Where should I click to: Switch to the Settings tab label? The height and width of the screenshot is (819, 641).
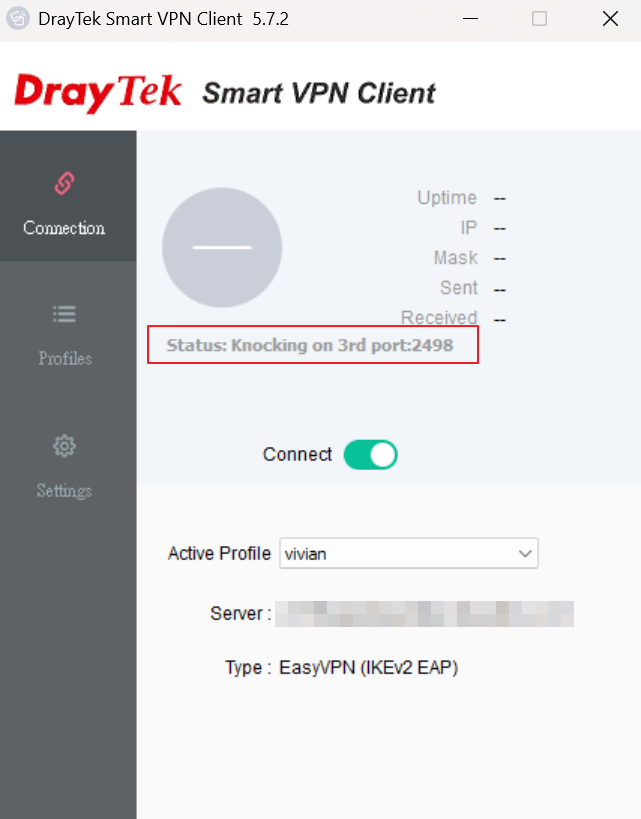[x=64, y=490]
